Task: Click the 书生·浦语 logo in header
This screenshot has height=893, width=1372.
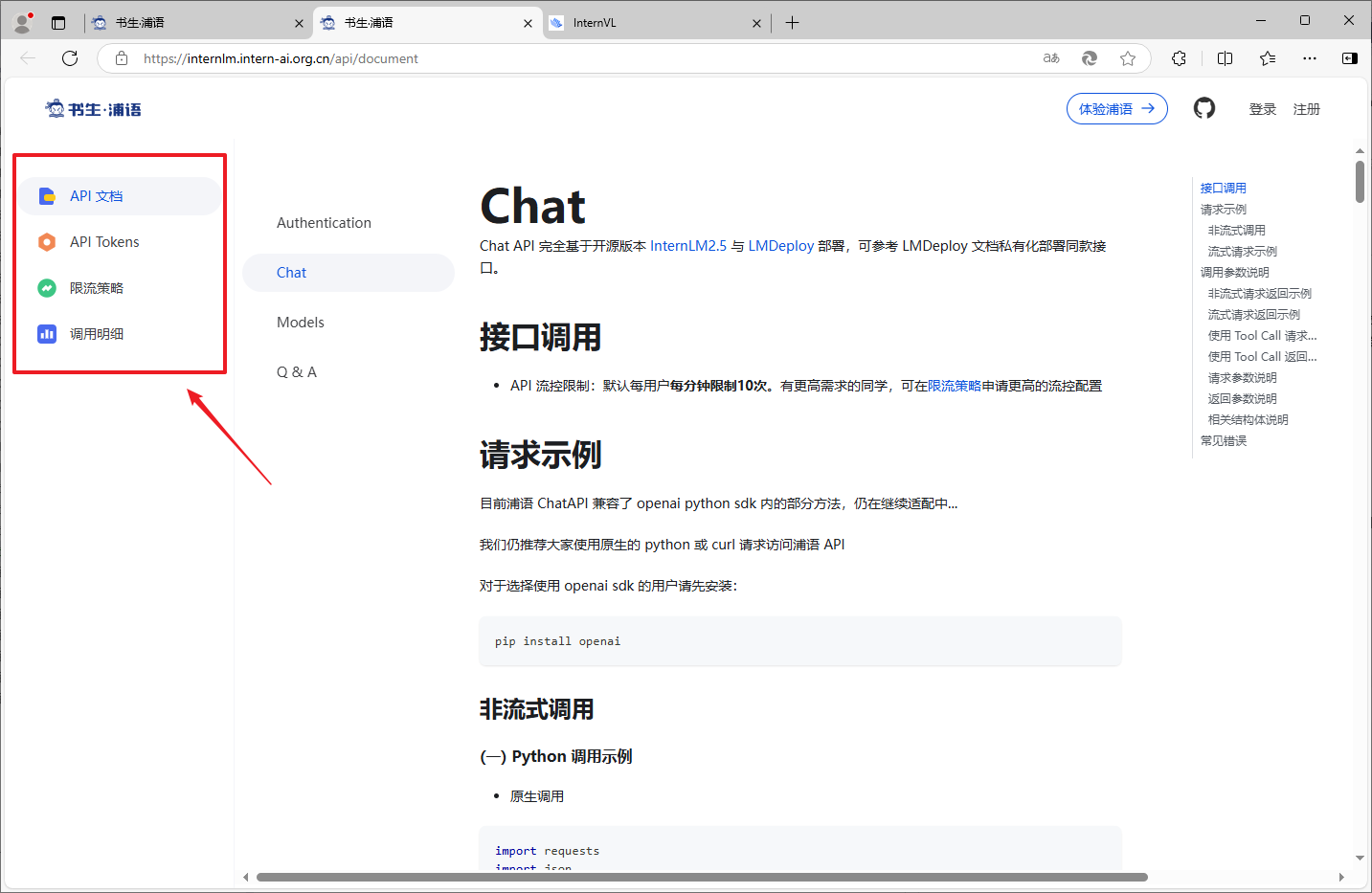Action: click(93, 109)
